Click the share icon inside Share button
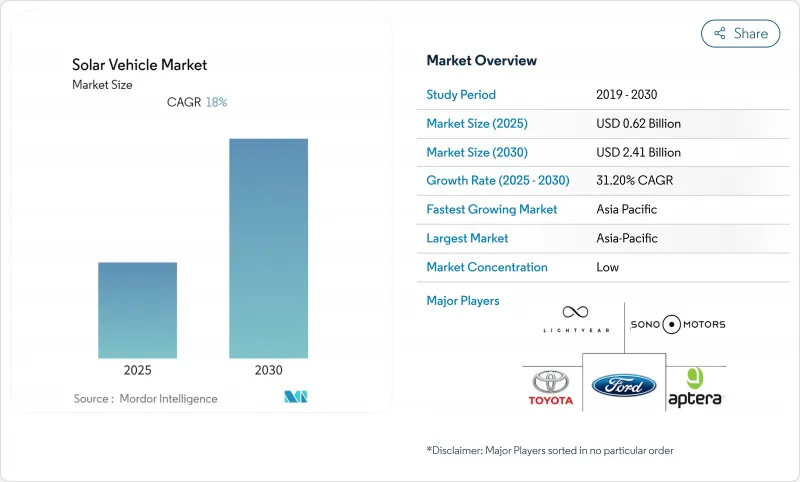The height and width of the screenshot is (482, 800). click(x=719, y=33)
